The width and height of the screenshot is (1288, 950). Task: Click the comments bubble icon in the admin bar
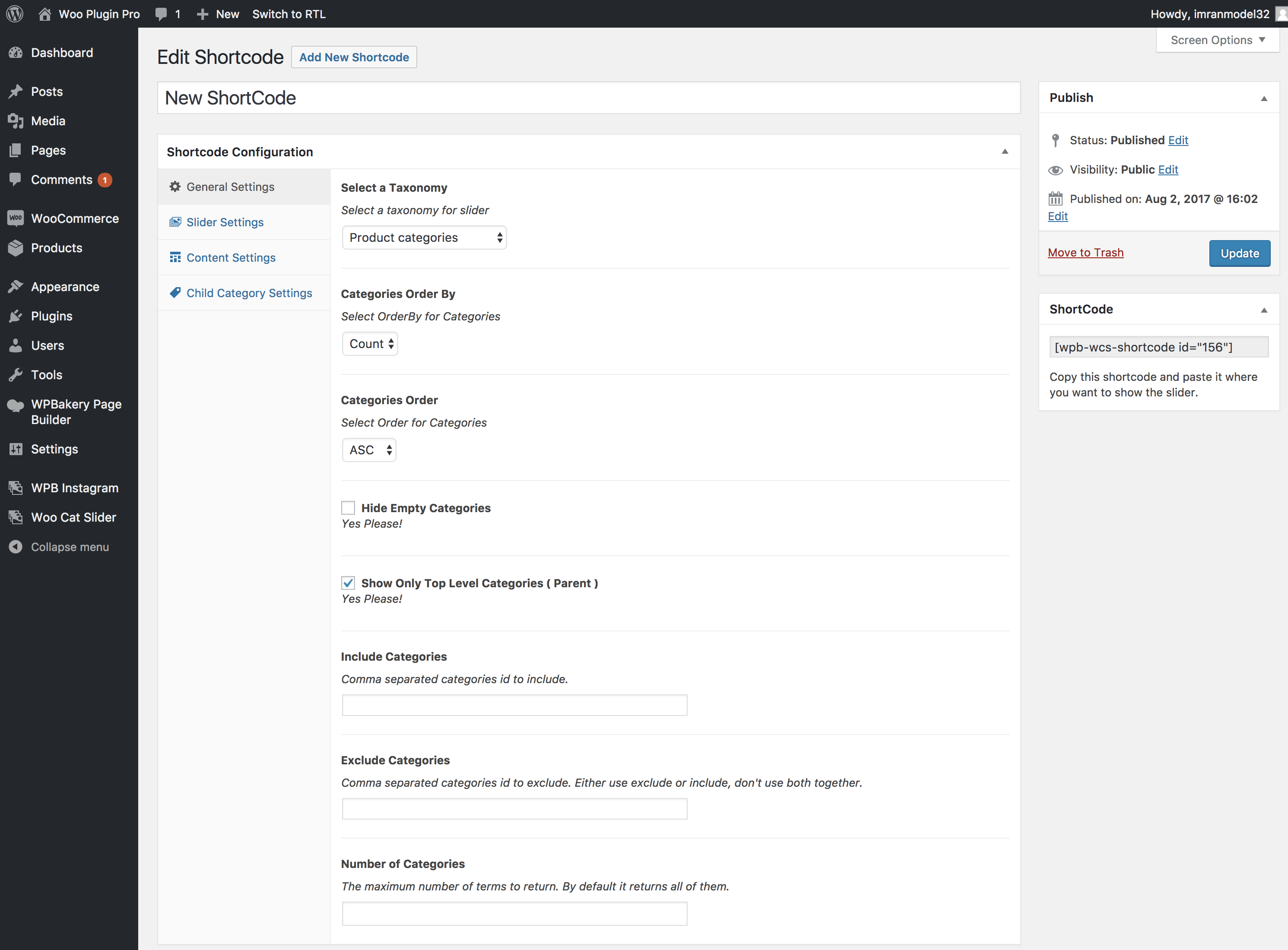[162, 14]
